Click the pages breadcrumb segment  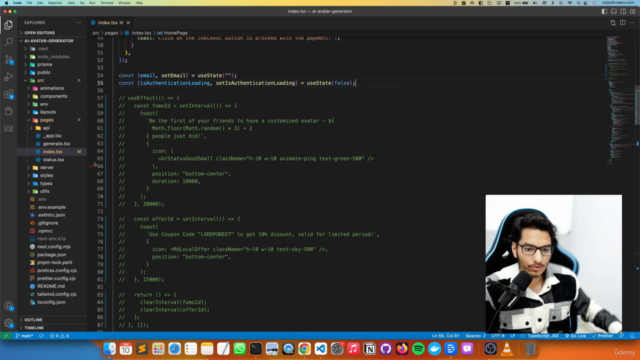click(111, 33)
